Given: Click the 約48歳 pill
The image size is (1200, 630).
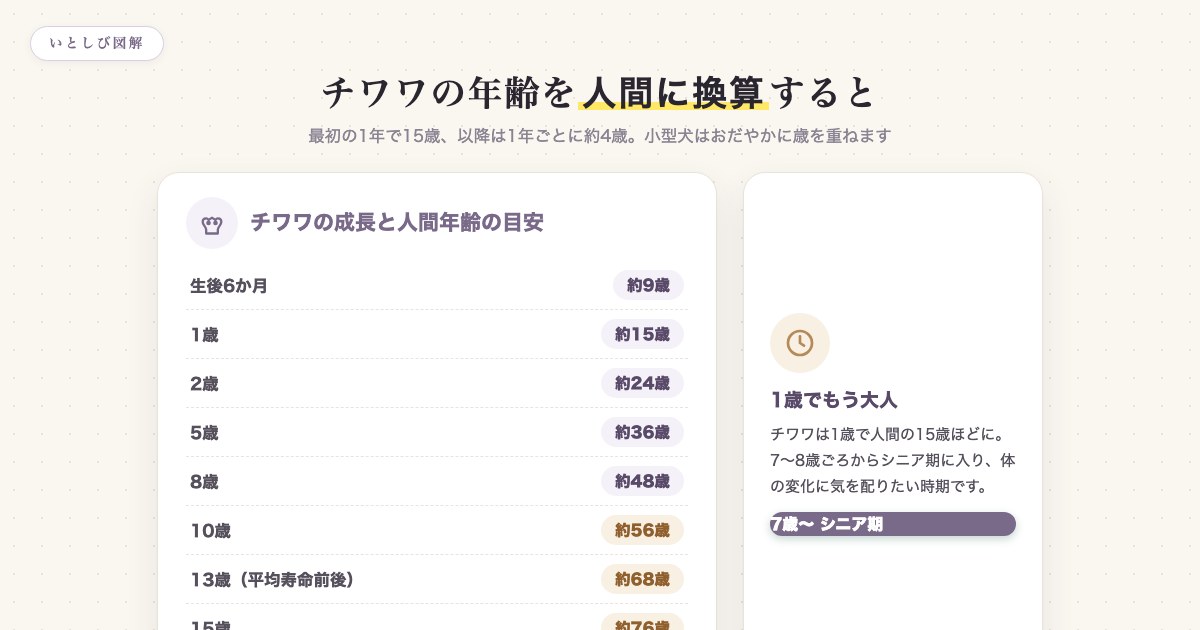Looking at the screenshot, I should (642, 481).
